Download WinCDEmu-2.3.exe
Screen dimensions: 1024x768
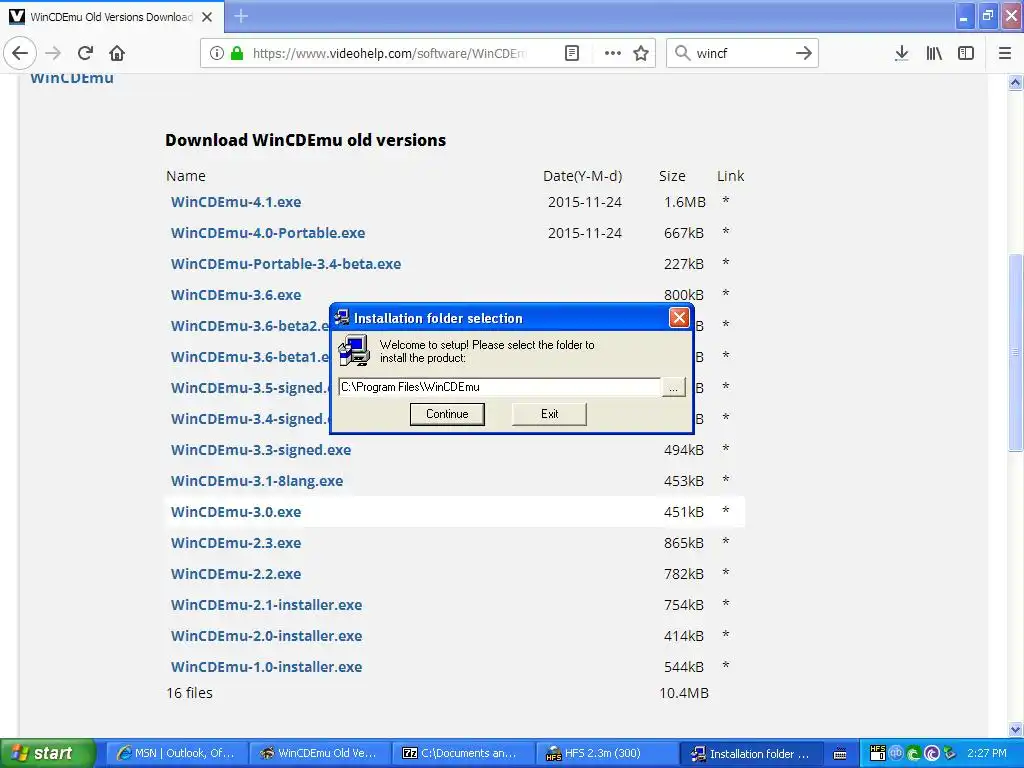pos(236,543)
